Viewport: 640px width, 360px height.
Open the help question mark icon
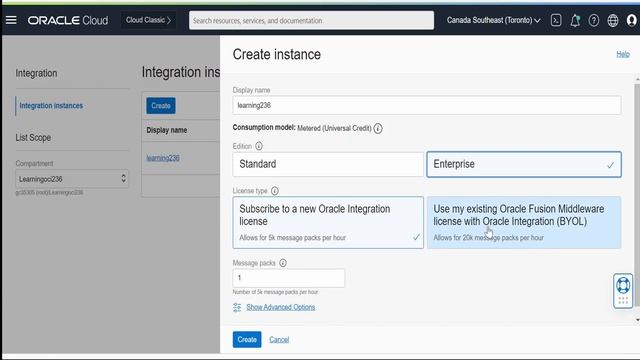593,20
